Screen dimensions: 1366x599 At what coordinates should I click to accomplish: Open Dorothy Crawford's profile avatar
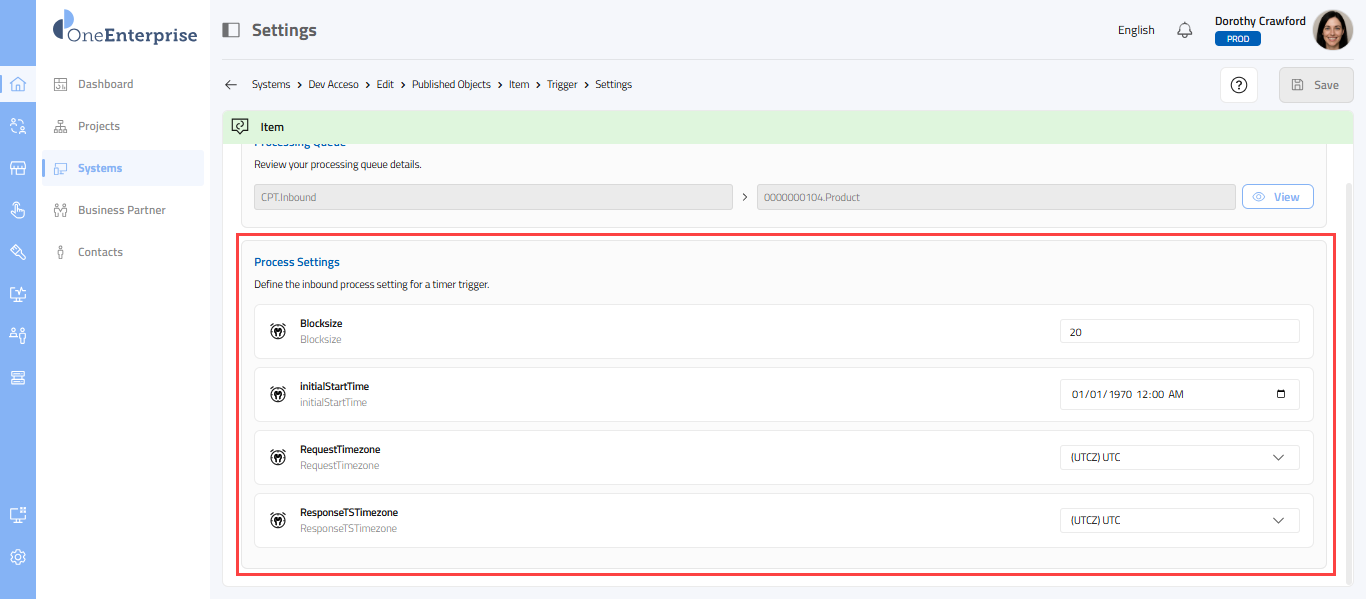(1332, 30)
